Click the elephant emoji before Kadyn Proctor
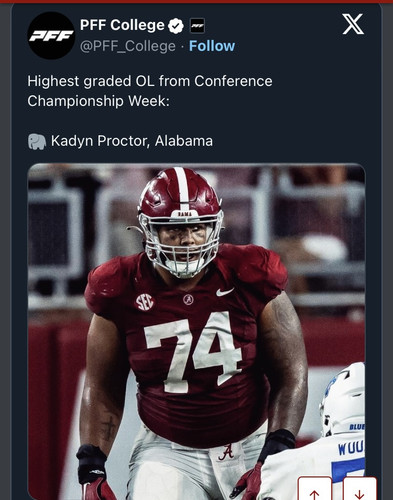This screenshot has width=393, height=500. tap(37, 141)
